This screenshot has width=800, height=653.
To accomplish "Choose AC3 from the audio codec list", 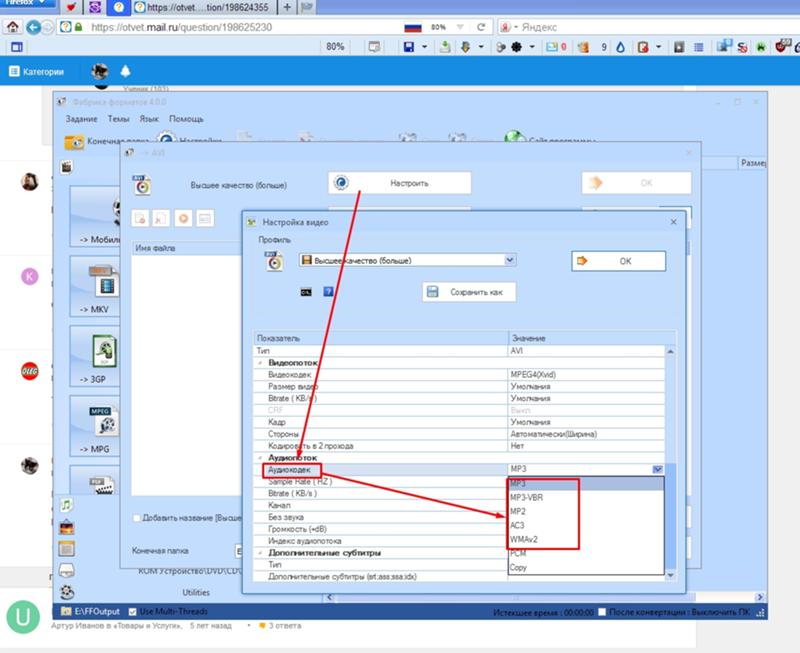I will tap(586, 525).
